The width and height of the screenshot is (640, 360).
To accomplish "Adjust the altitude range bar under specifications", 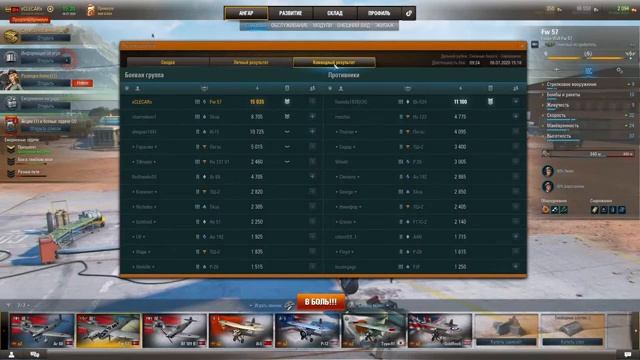I will 589,154.
